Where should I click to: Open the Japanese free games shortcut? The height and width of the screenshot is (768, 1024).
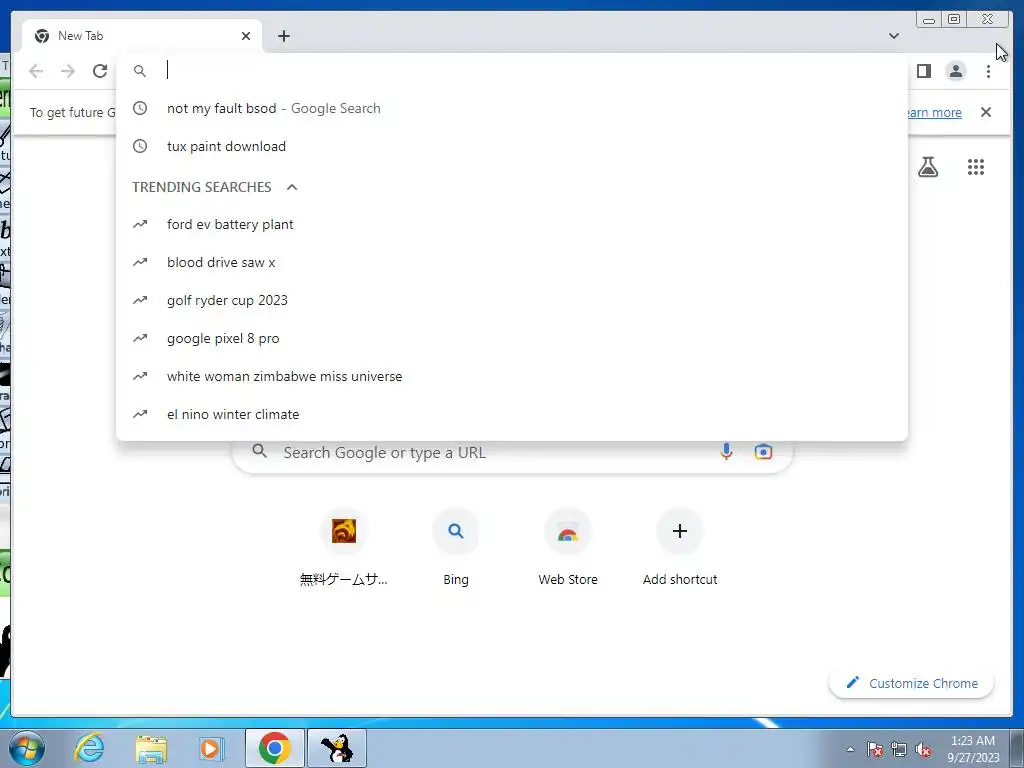click(344, 547)
